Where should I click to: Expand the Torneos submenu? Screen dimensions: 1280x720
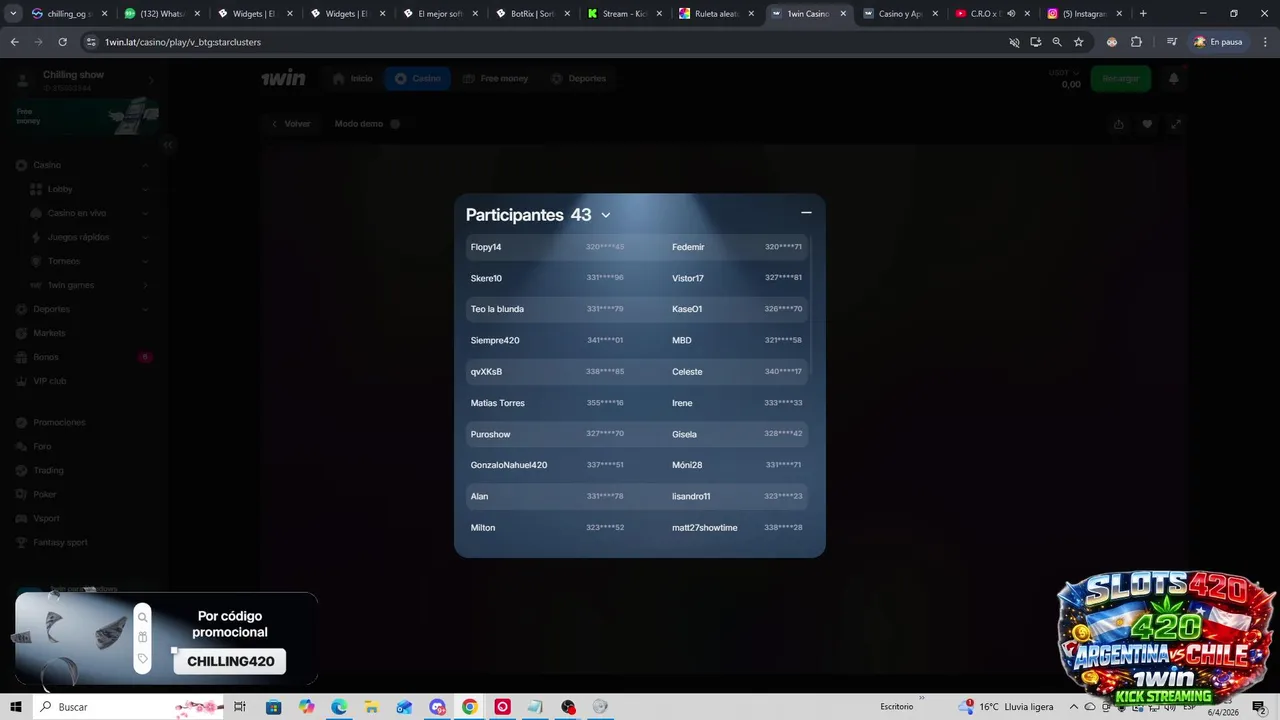pos(145,261)
